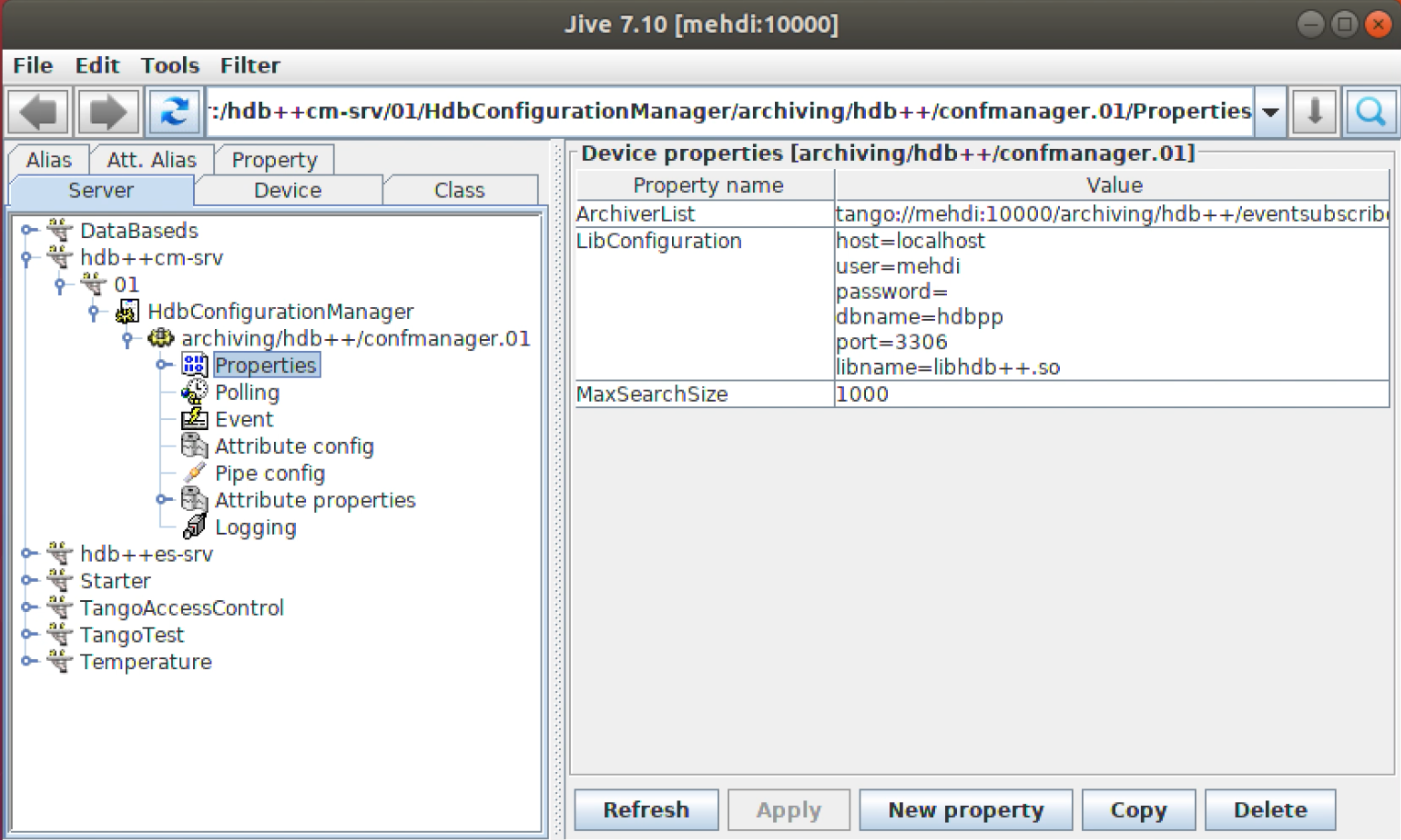
Task: Switch to the Att. Alias tab
Action: tap(152, 160)
